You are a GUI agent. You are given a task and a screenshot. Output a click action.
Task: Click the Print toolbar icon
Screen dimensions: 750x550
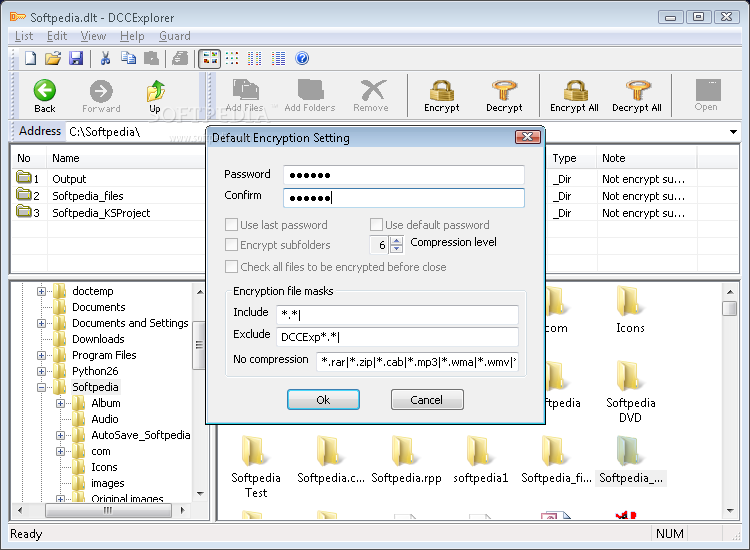click(180, 58)
